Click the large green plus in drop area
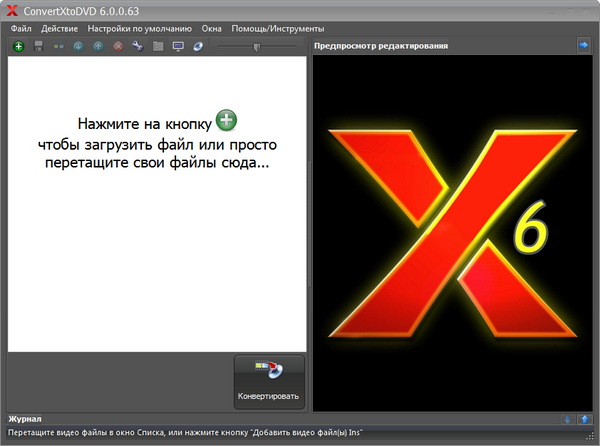This screenshot has width=600, height=446. [x=227, y=122]
